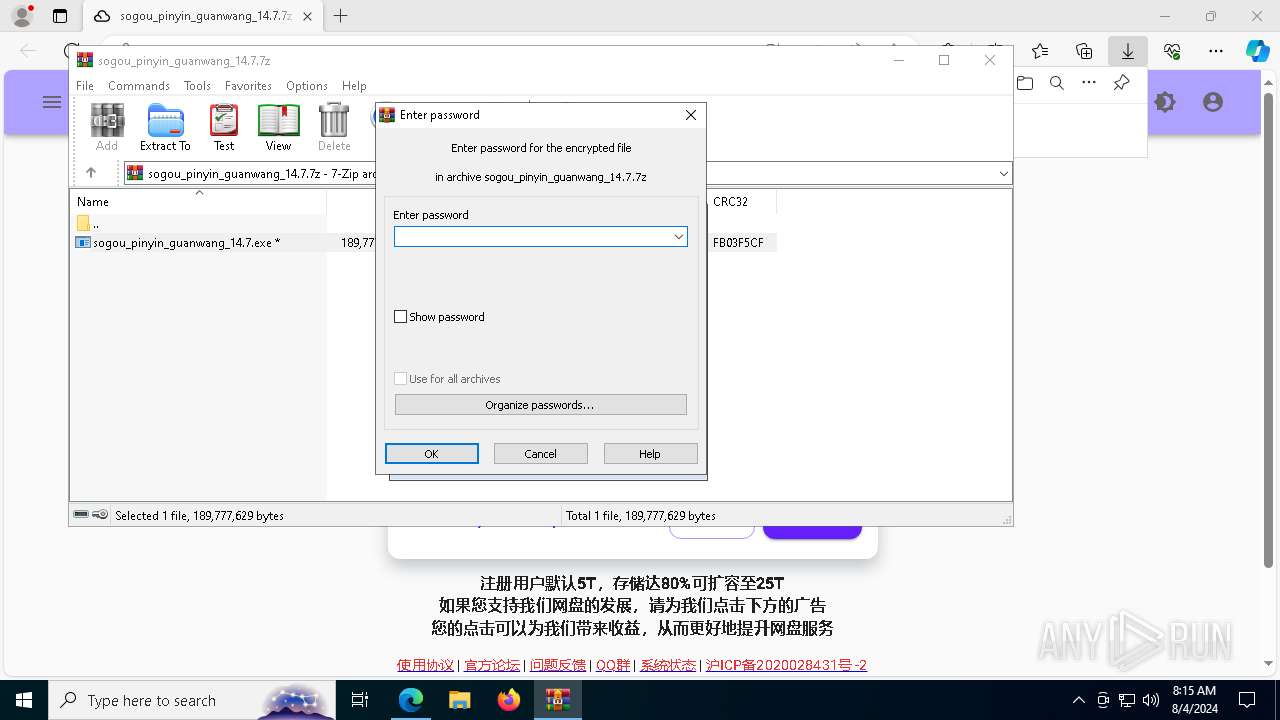This screenshot has width=1280, height=720.
Task: Click CRC32 value FB03F5CF
Action: point(738,243)
